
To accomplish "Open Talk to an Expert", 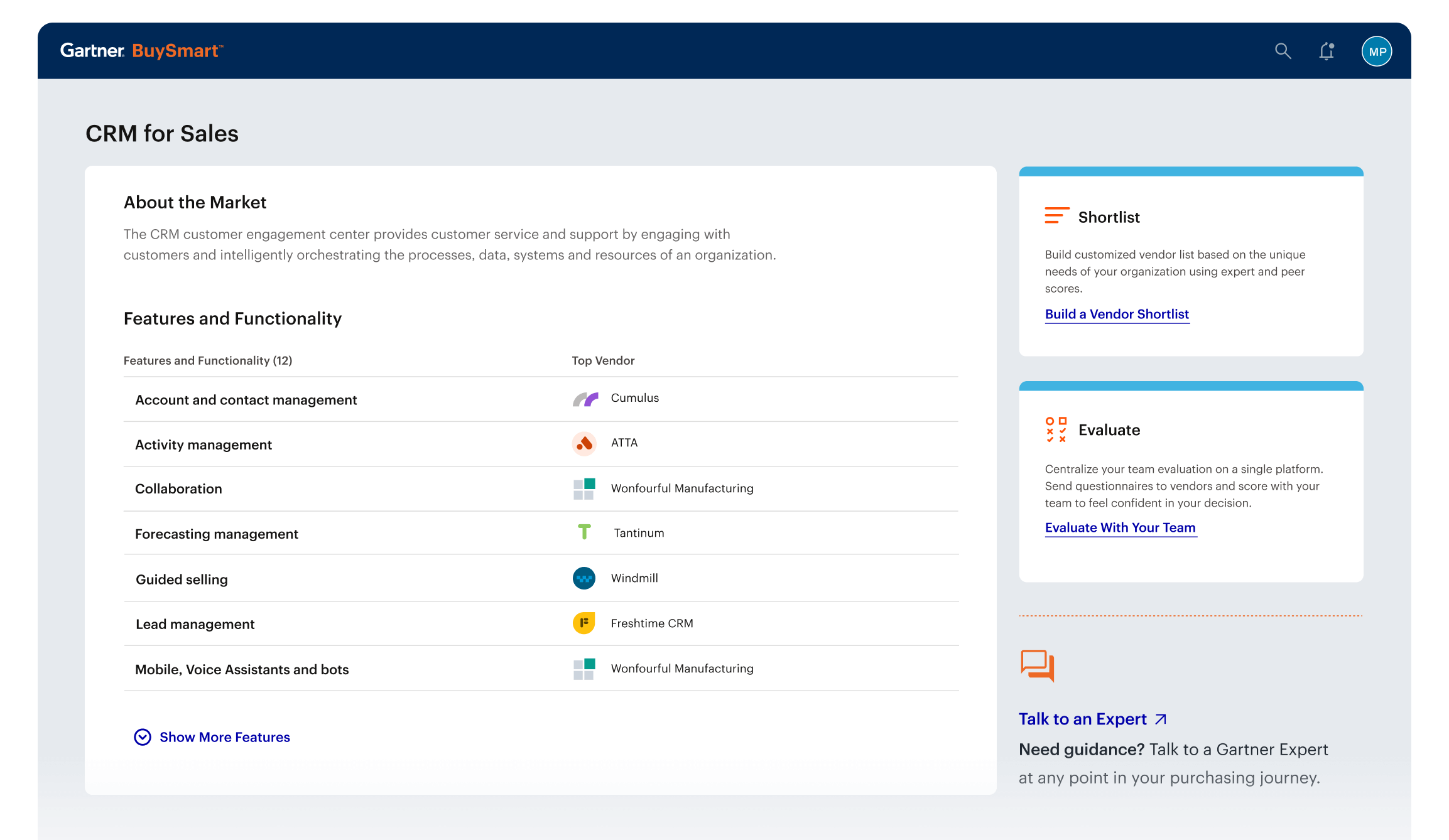I will pyautogui.click(x=1083, y=719).
